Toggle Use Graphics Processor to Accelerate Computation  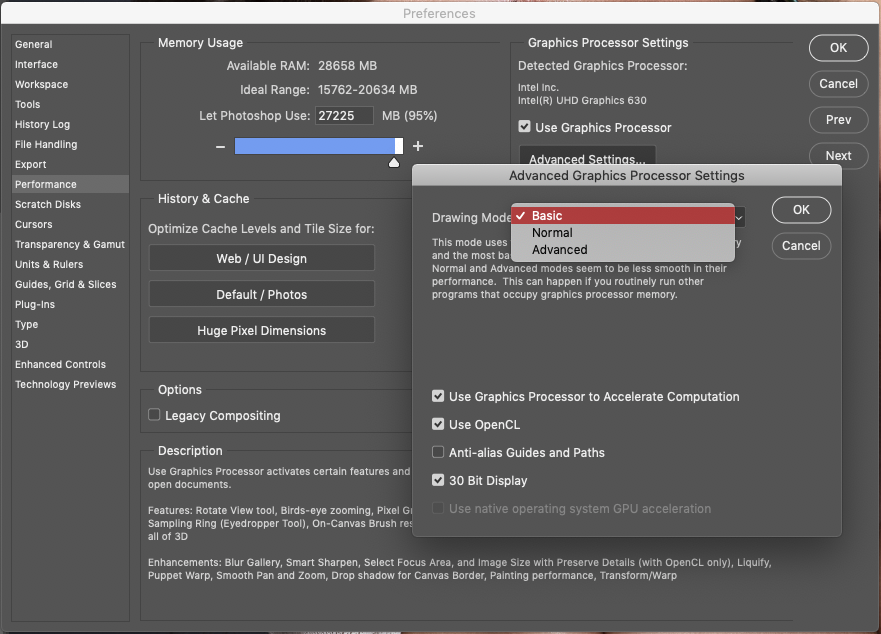(438, 397)
